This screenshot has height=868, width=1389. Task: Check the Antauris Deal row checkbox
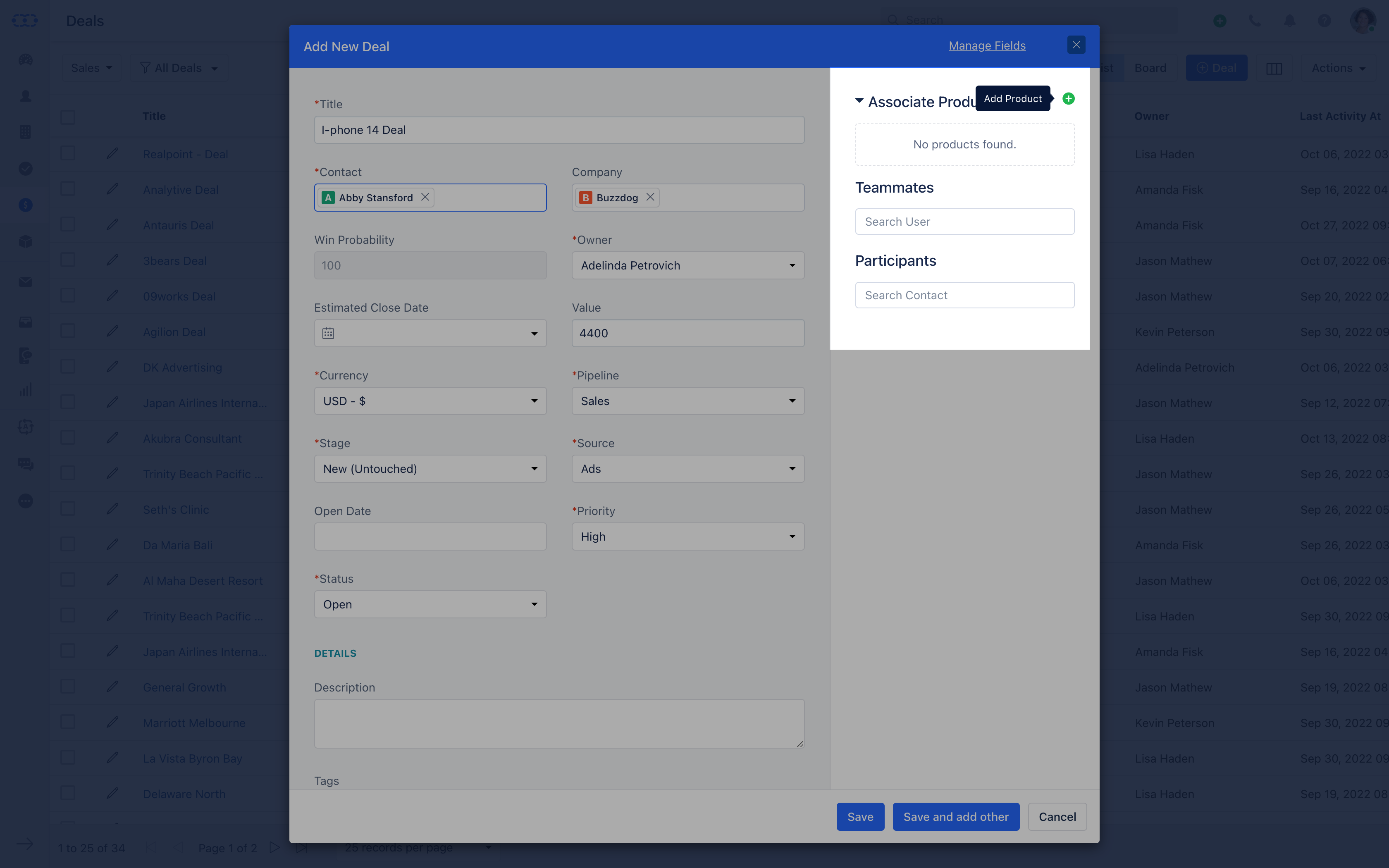coord(68,224)
